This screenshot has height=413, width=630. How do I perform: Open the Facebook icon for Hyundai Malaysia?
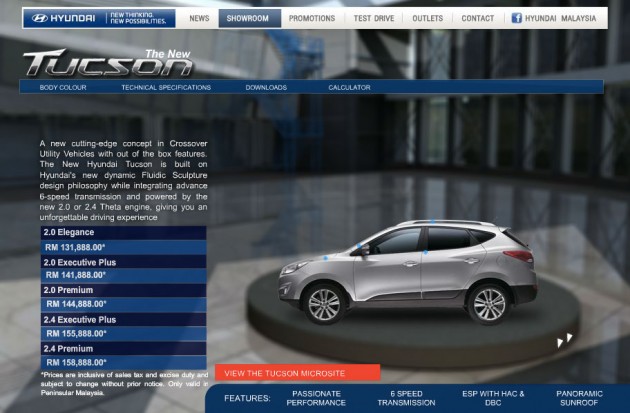point(517,18)
